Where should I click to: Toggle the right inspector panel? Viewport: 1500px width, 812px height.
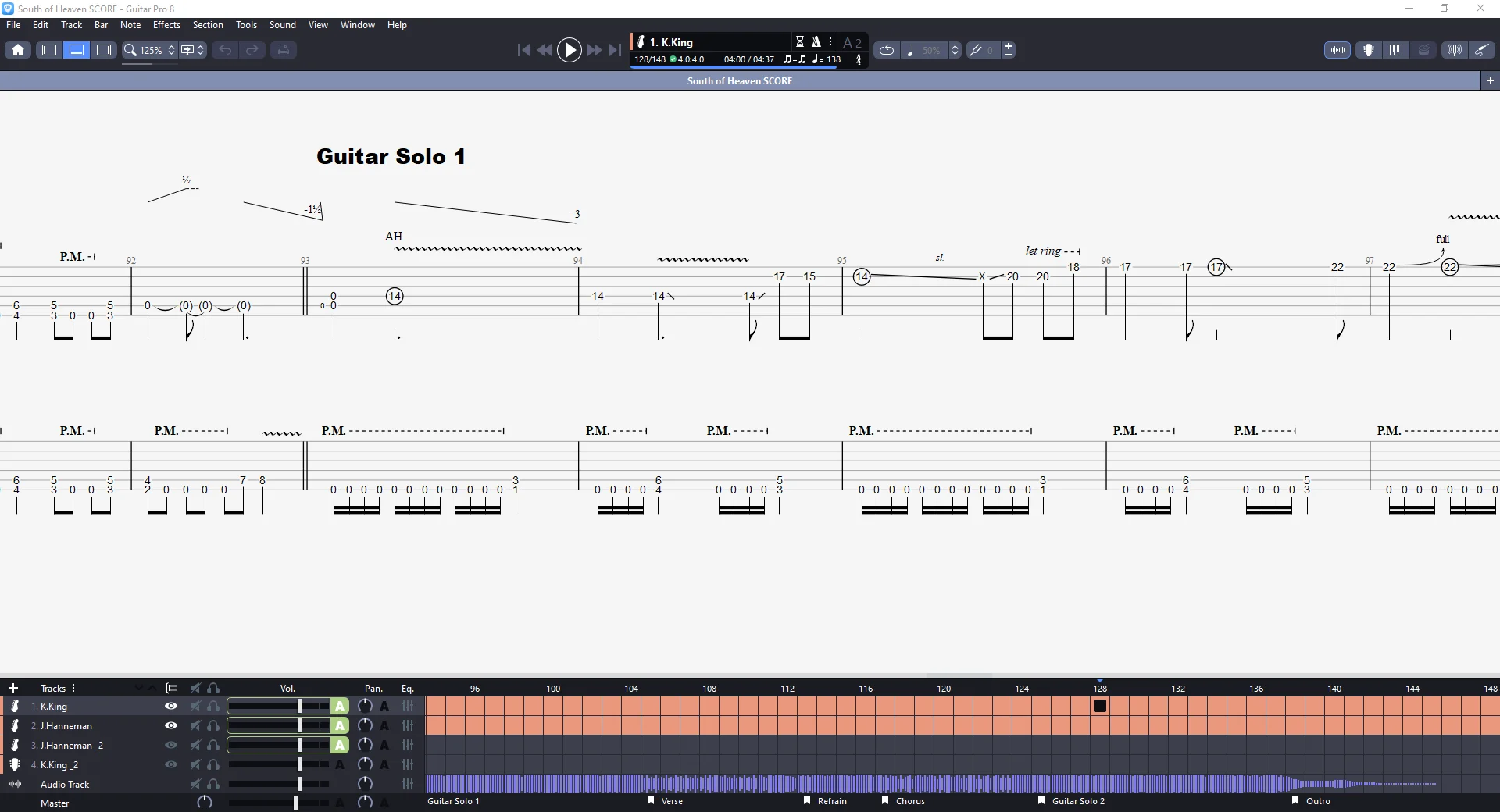coord(104,50)
